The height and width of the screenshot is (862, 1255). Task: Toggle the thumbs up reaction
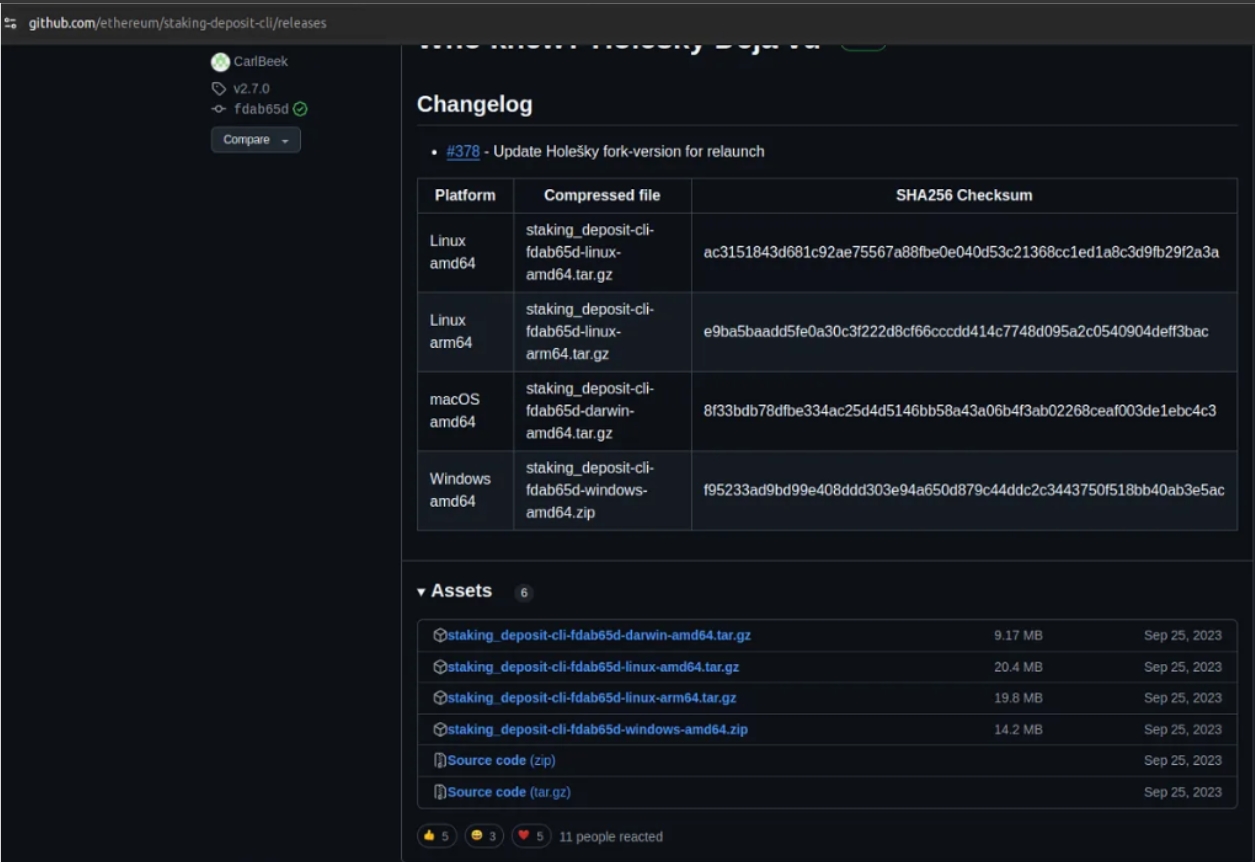pos(437,836)
